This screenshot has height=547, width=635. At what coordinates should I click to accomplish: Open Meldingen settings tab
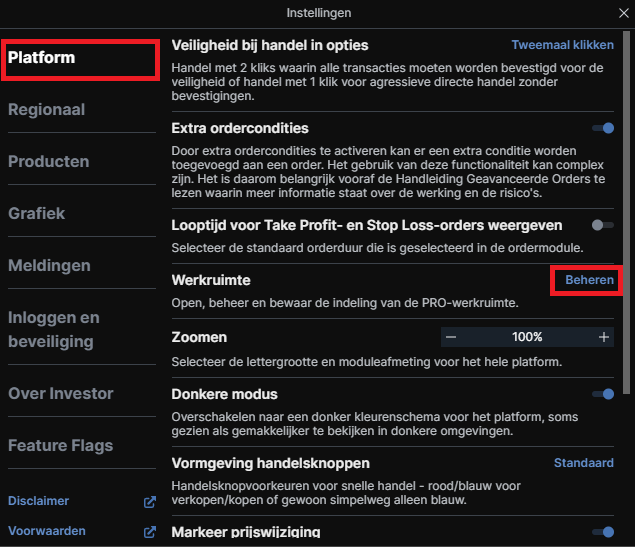pos(49,265)
